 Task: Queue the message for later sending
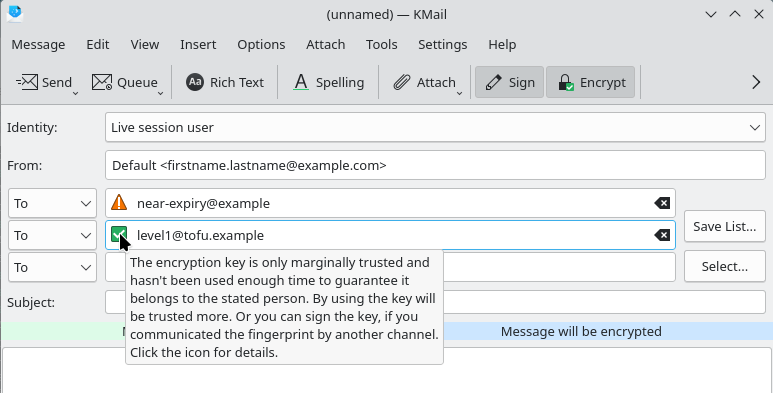coord(124,82)
